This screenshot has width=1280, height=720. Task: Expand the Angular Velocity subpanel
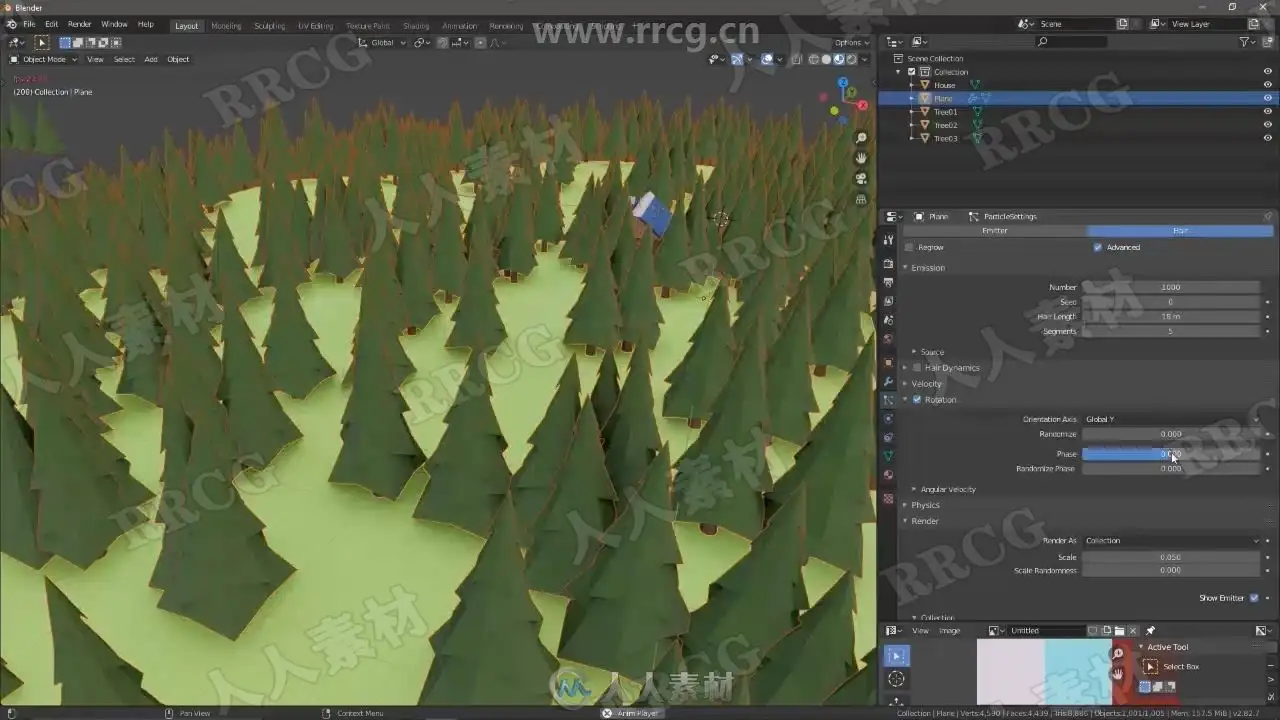tap(947, 489)
